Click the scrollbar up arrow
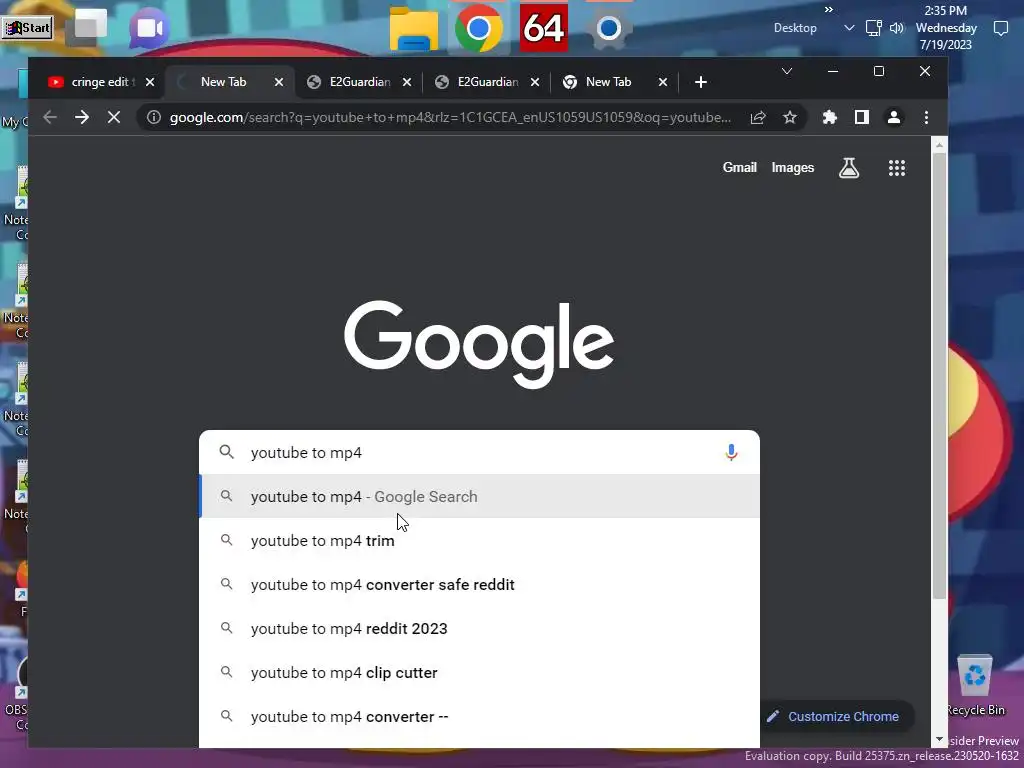This screenshot has height=768, width=1024. [939, 145]
